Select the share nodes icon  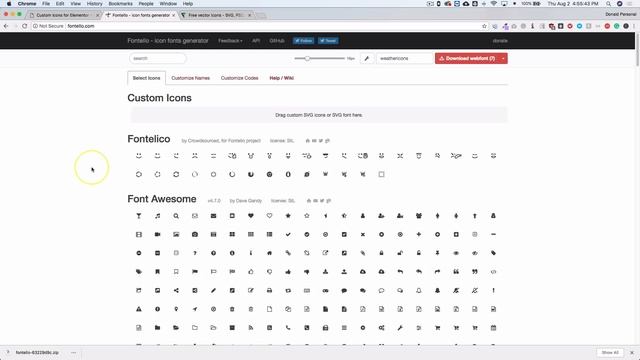[176, 291]
